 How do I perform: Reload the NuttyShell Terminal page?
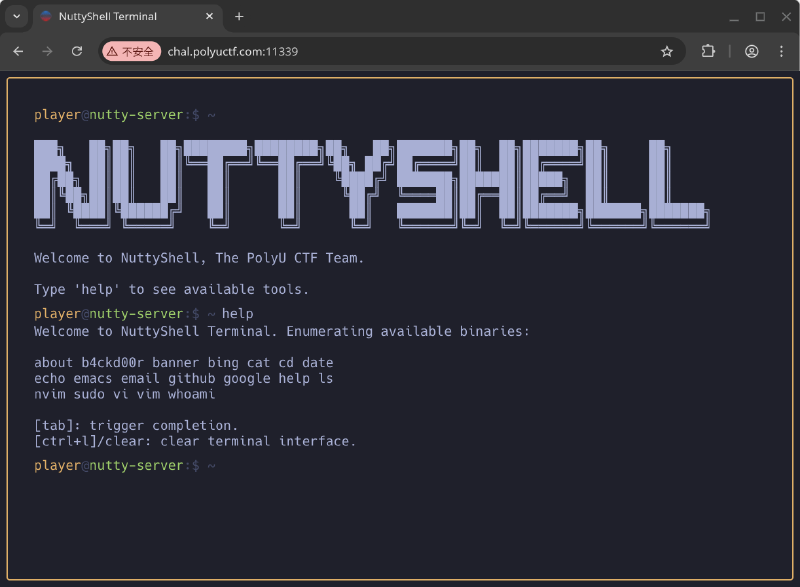tap(77, 51)
